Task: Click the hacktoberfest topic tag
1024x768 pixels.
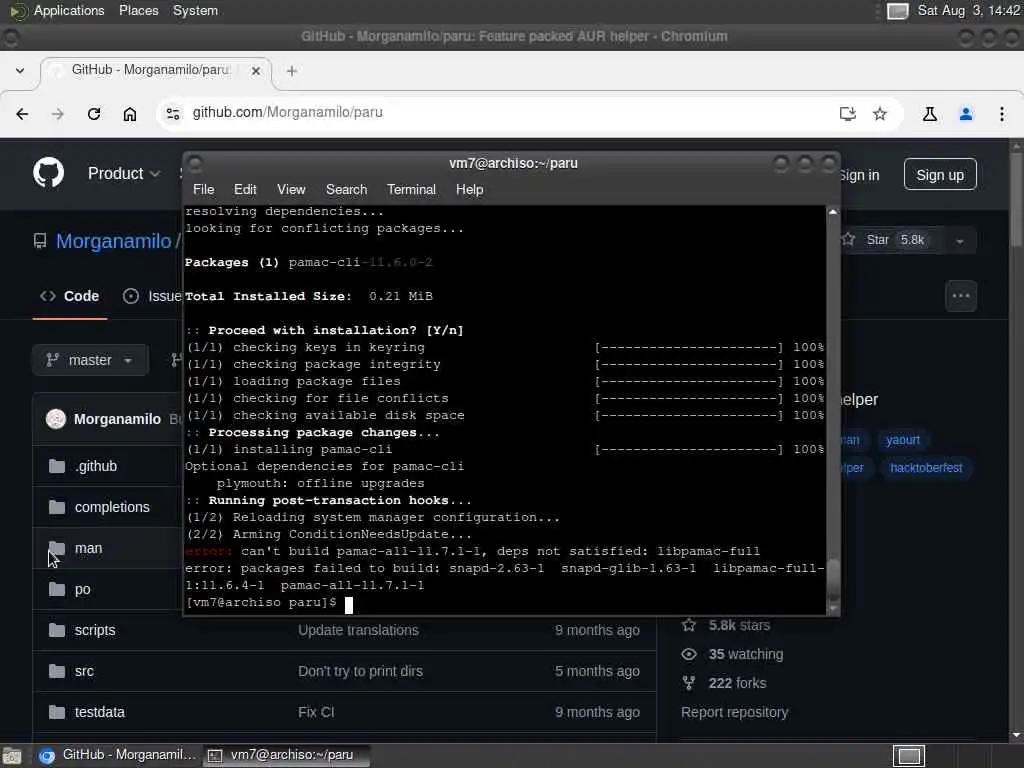Action: [926, 468]
